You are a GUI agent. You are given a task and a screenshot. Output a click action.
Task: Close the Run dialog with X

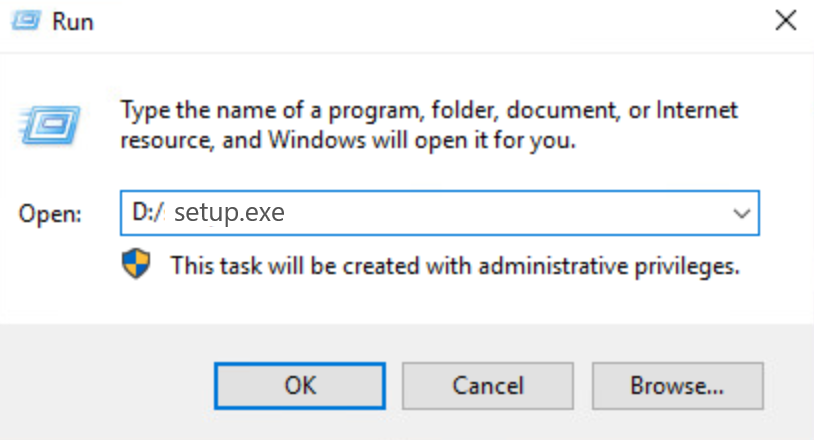pos(786,21)
